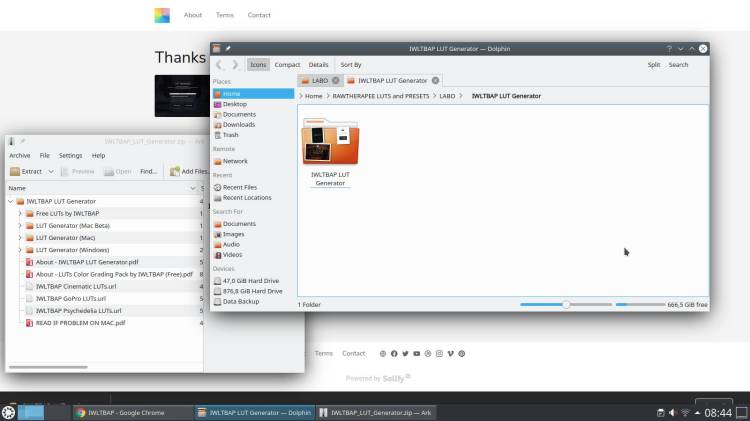Adjust the icon zoom slider in Dolphin

[566, 304]
